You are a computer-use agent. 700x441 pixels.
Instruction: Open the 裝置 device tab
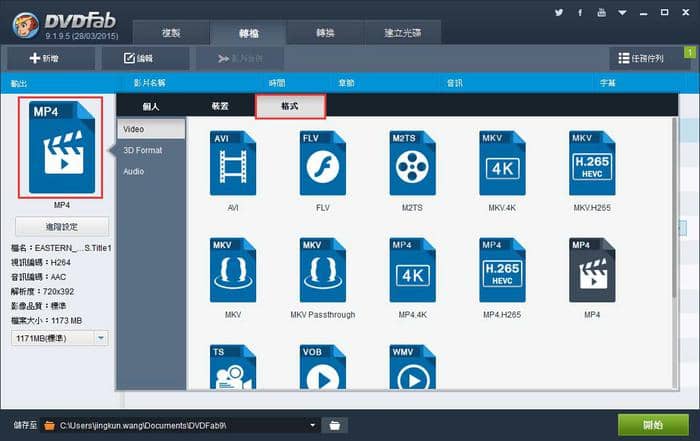tap(220, 106)
